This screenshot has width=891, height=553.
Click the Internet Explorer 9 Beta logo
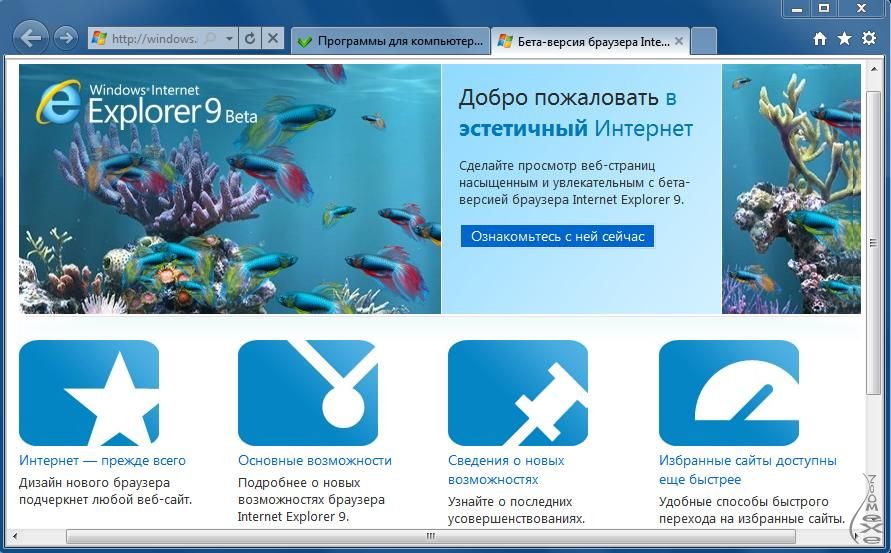147,105
